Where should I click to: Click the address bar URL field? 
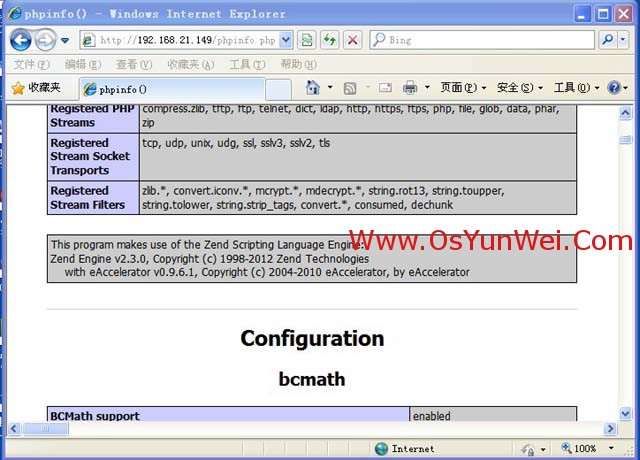click(180, 40)
